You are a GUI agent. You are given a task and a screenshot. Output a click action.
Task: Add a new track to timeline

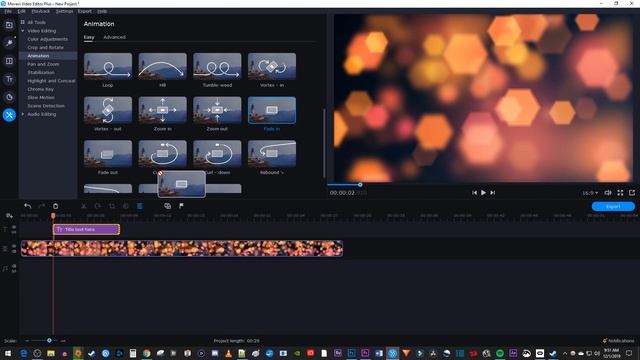coord(9,216)
